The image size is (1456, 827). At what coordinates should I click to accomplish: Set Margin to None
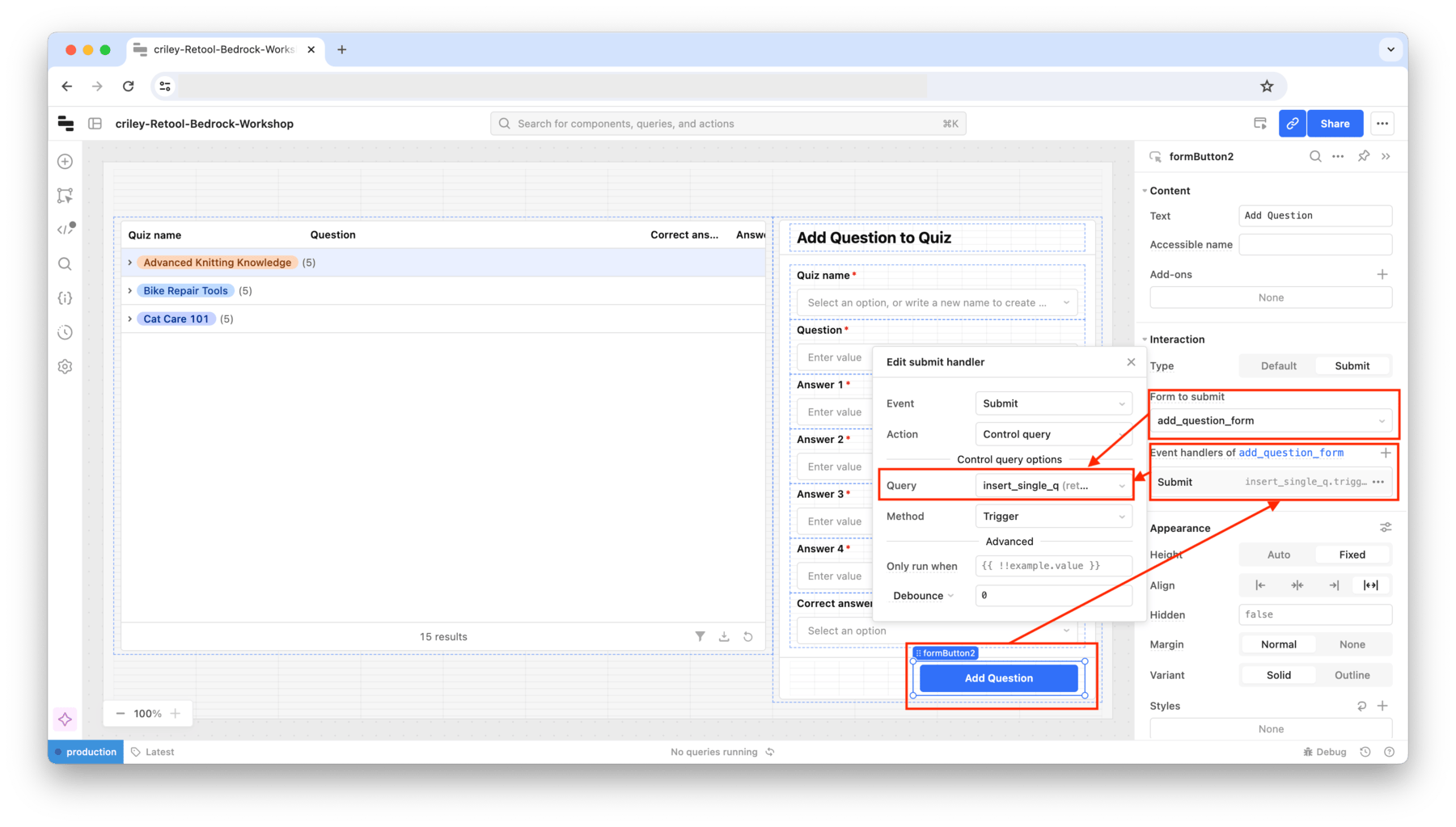tap(1352, 644)
